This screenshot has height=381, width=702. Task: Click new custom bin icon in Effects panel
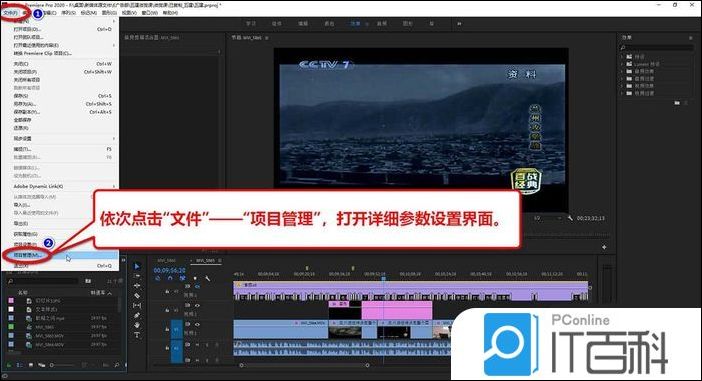click(677, 103)
